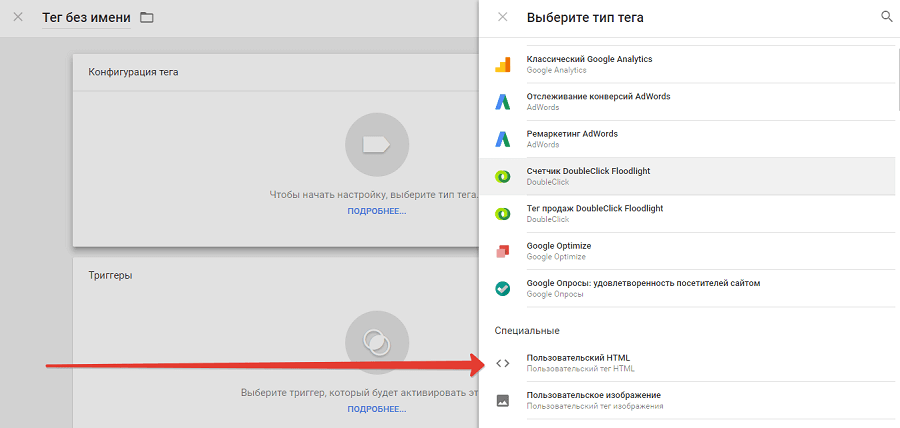Click ПОДРОБНЕЕ link in tag configuration
The width and height of the screenshot is (900, 428).
pos(377,211)
